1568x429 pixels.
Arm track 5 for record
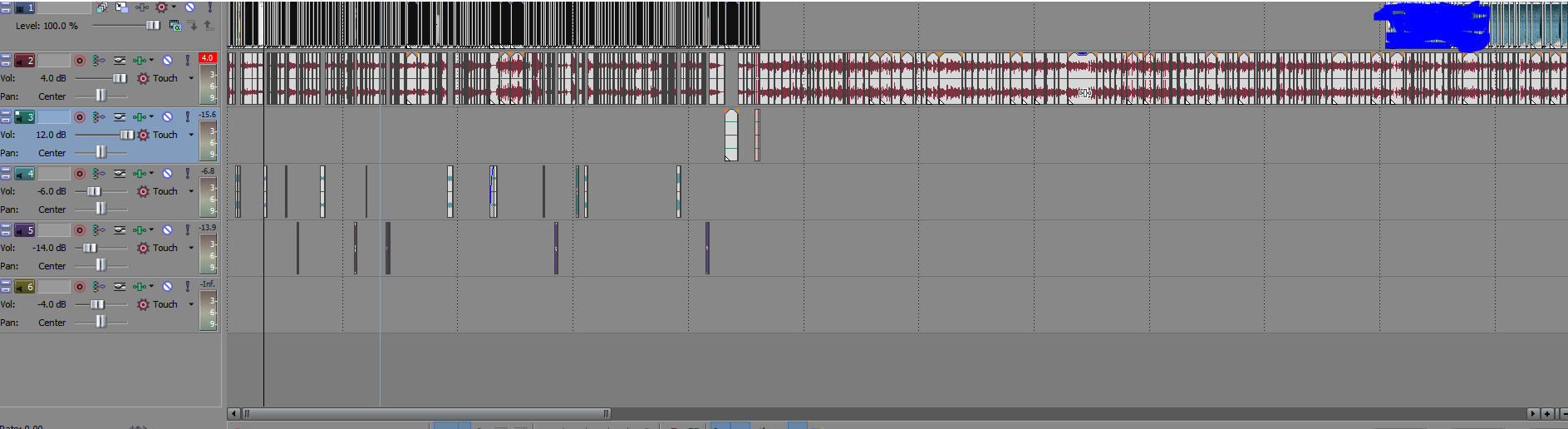pos(80,230)
